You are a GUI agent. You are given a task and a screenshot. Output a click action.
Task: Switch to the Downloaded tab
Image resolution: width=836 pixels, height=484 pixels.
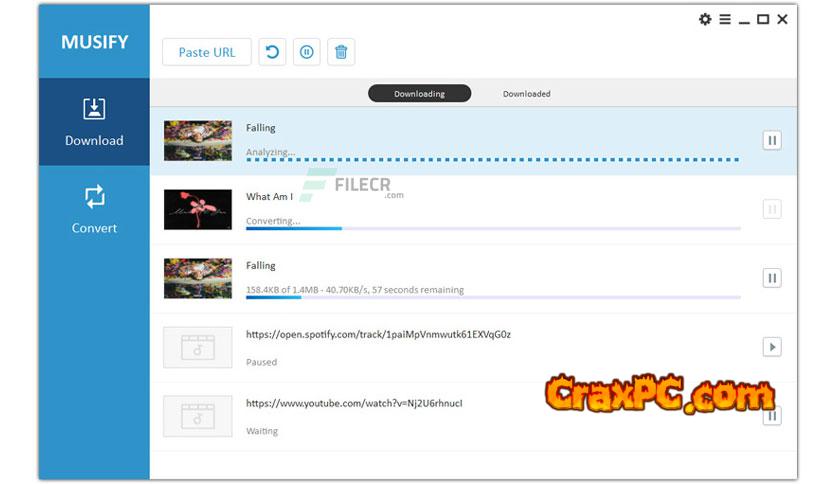[526, 94]
